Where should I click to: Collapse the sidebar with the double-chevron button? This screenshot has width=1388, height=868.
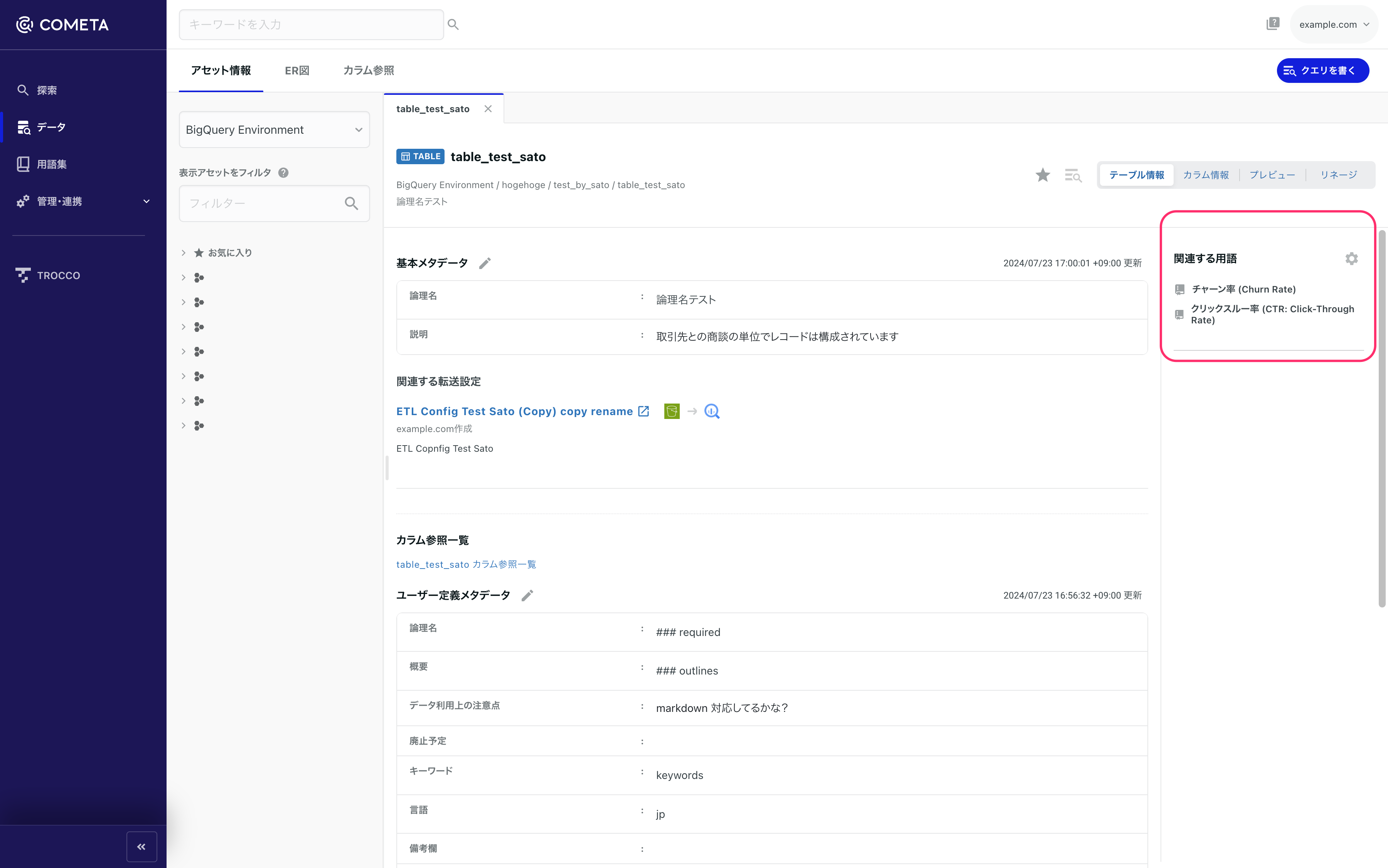(141, 847)
